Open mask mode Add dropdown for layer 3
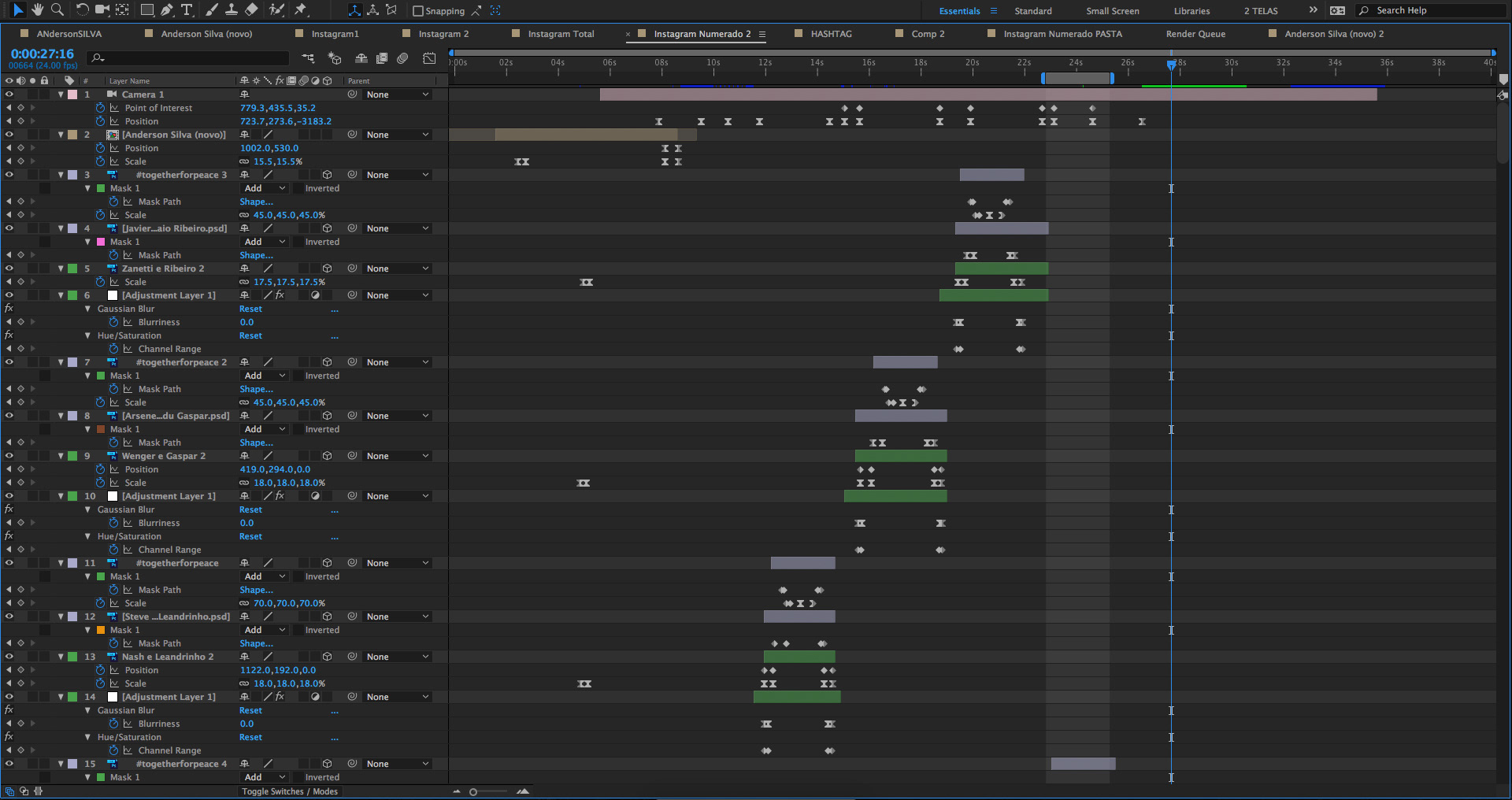1512x800 pixels. pos(265,188)
